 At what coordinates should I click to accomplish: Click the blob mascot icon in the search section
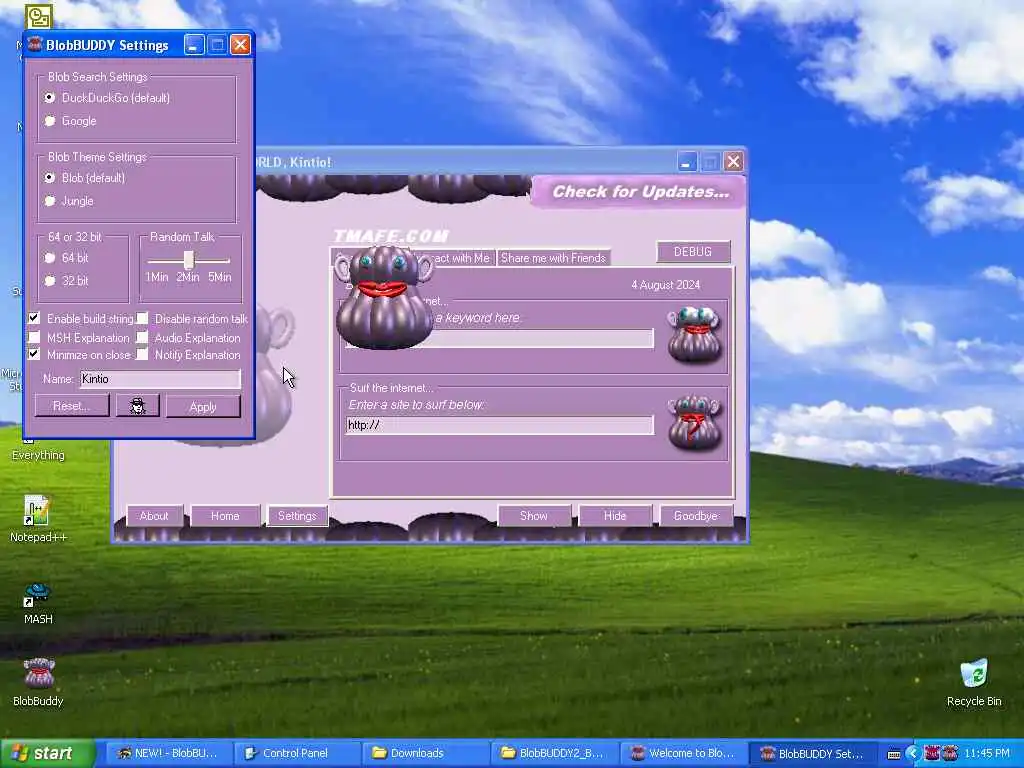tap(694, 334)
